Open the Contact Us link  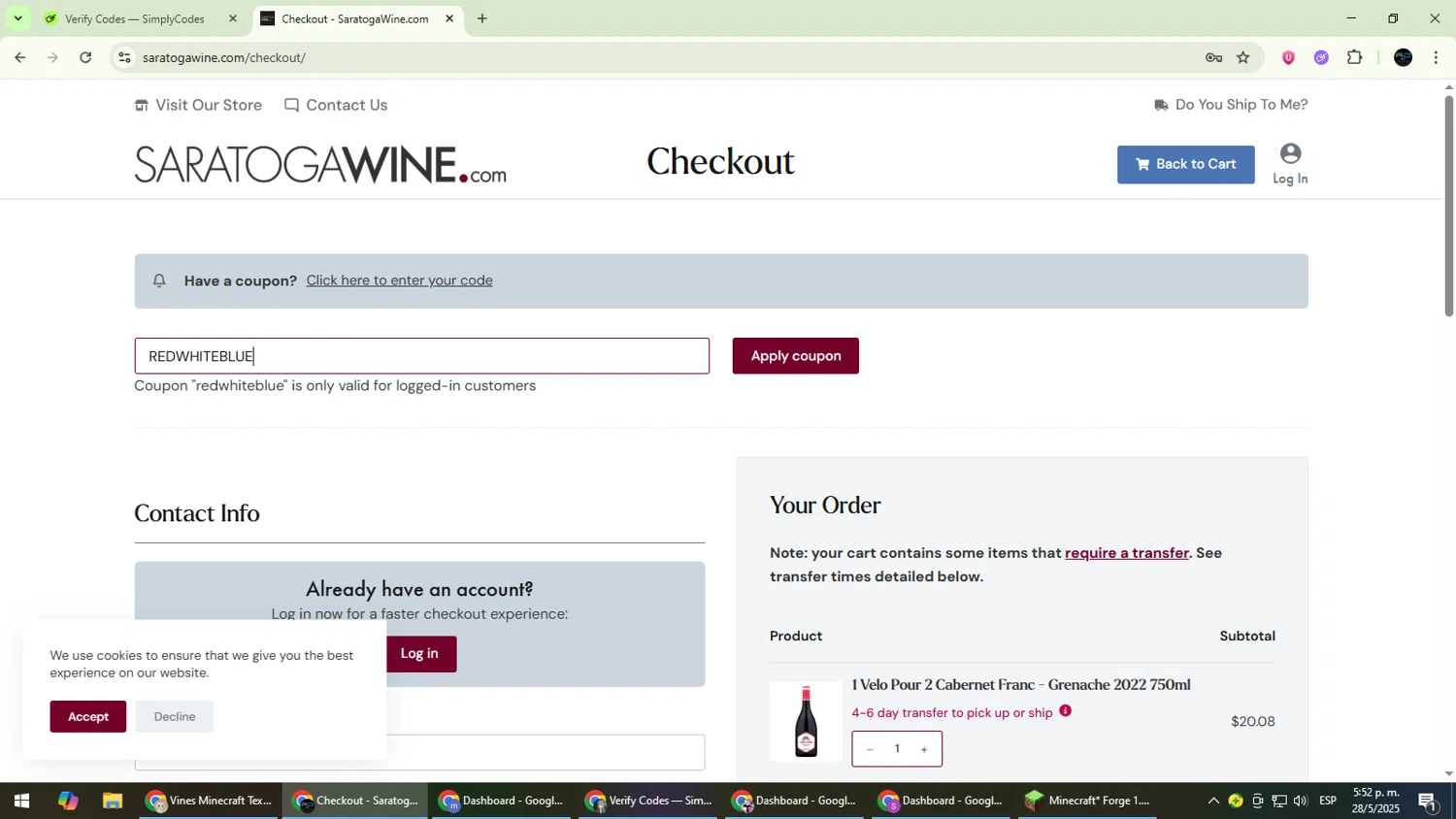[x=336, y=105]
